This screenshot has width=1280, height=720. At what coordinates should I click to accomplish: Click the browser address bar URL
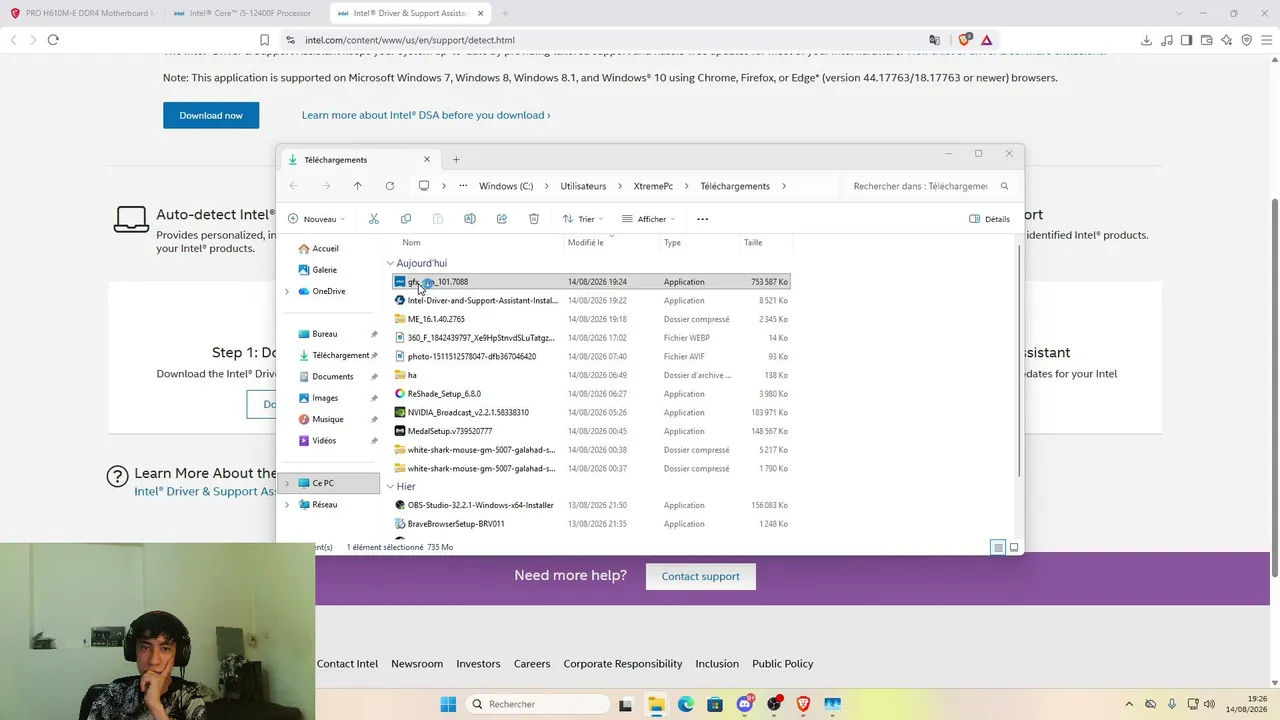coord(410,40)
